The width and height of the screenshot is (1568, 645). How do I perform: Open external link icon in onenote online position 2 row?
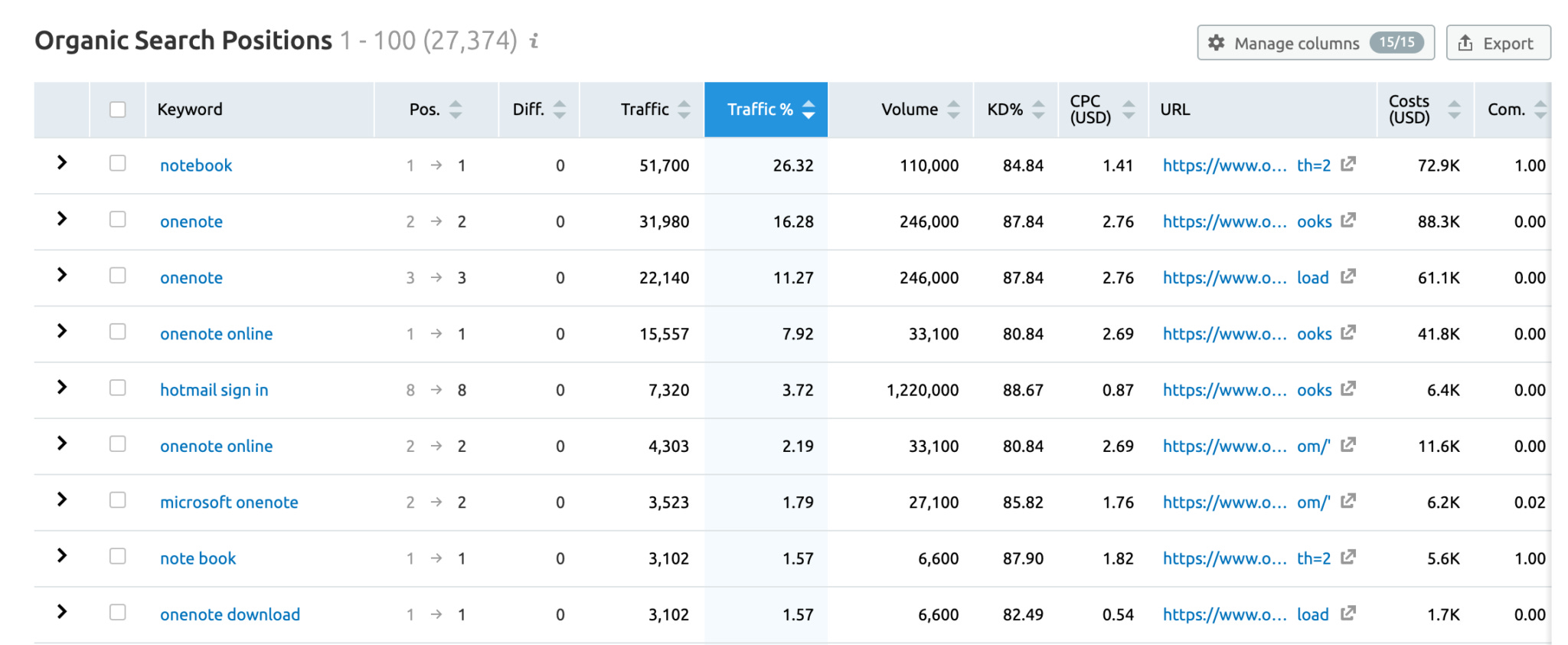click(x=1348, y=444)
